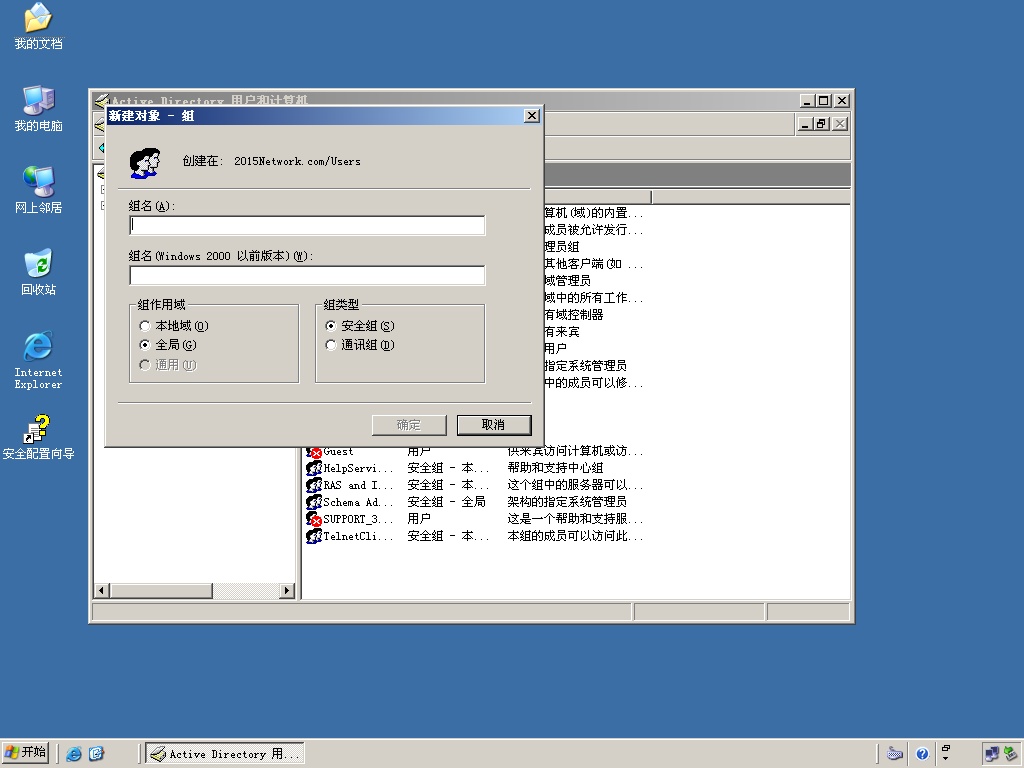Screen dimensions: 1024x768
Task: Select the RAS and I... group icon
Action: point(314,485)
